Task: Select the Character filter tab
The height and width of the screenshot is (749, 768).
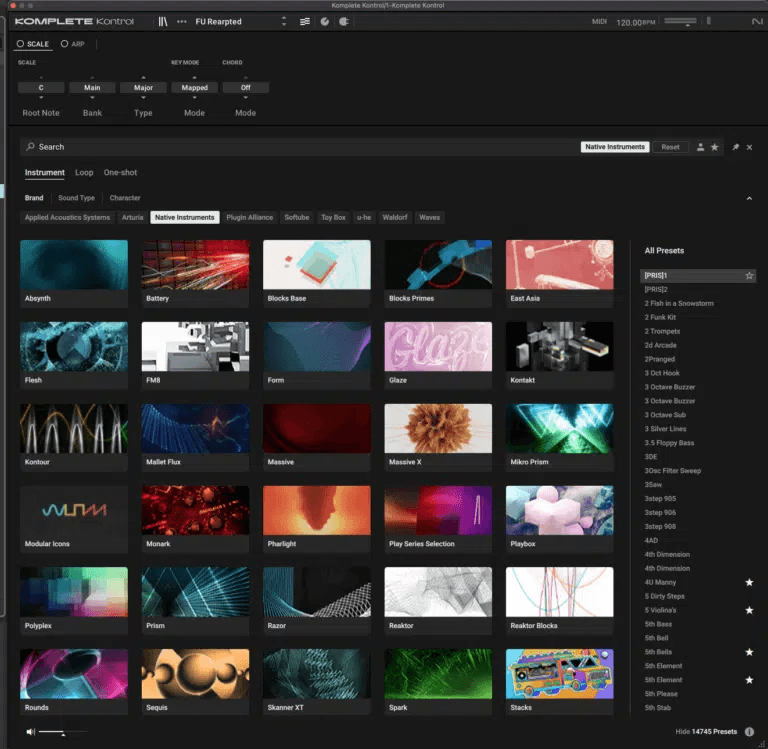Action: (125, 198)
